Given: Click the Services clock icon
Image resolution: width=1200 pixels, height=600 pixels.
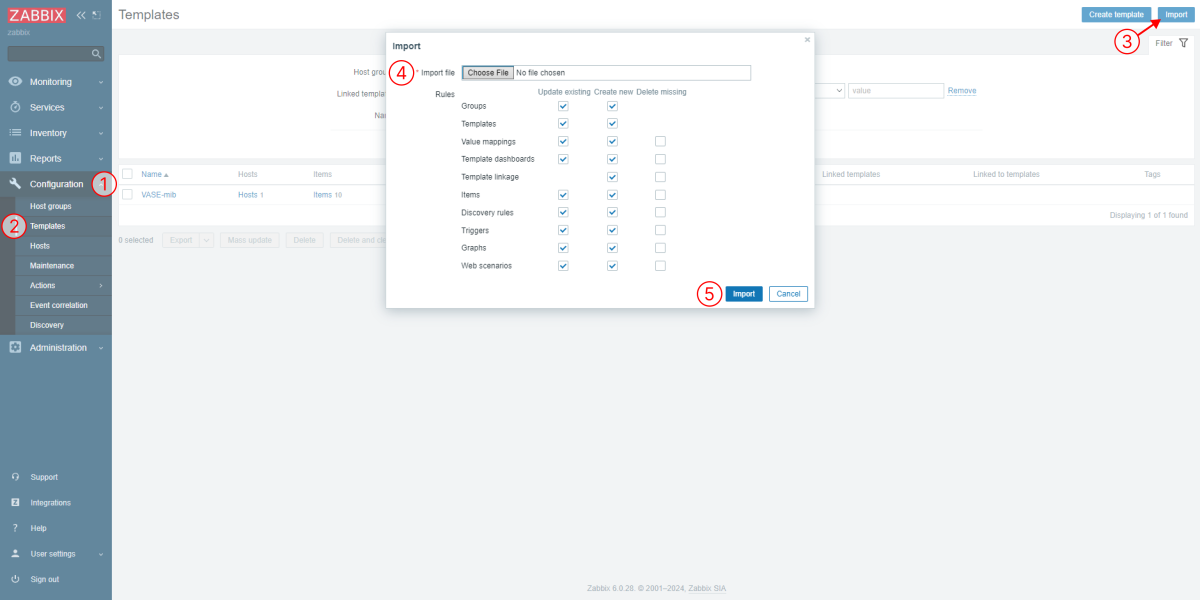Looking at the screenshot, I should pos(15,107).
